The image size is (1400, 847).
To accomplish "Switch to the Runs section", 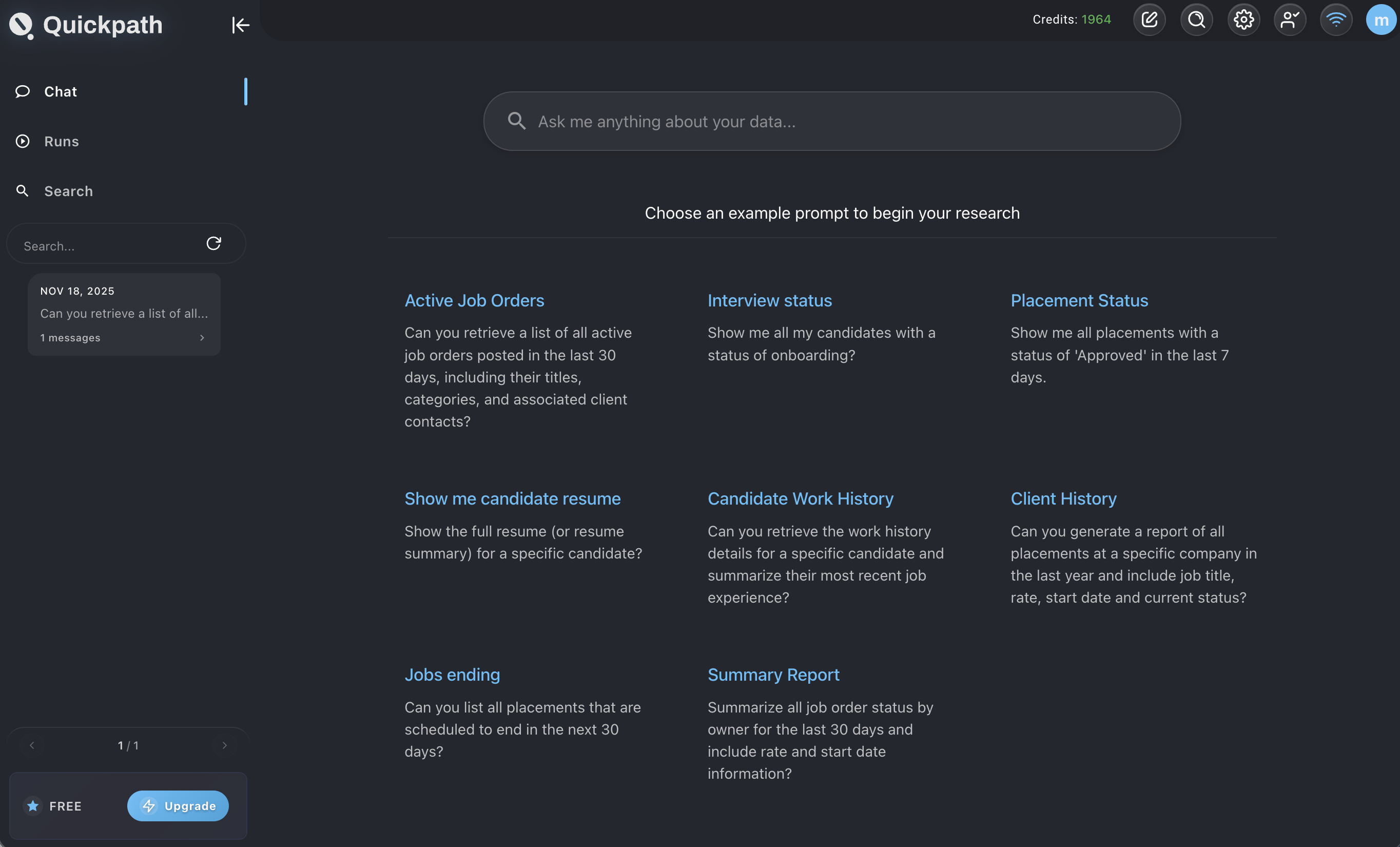I will pos(62,142).
